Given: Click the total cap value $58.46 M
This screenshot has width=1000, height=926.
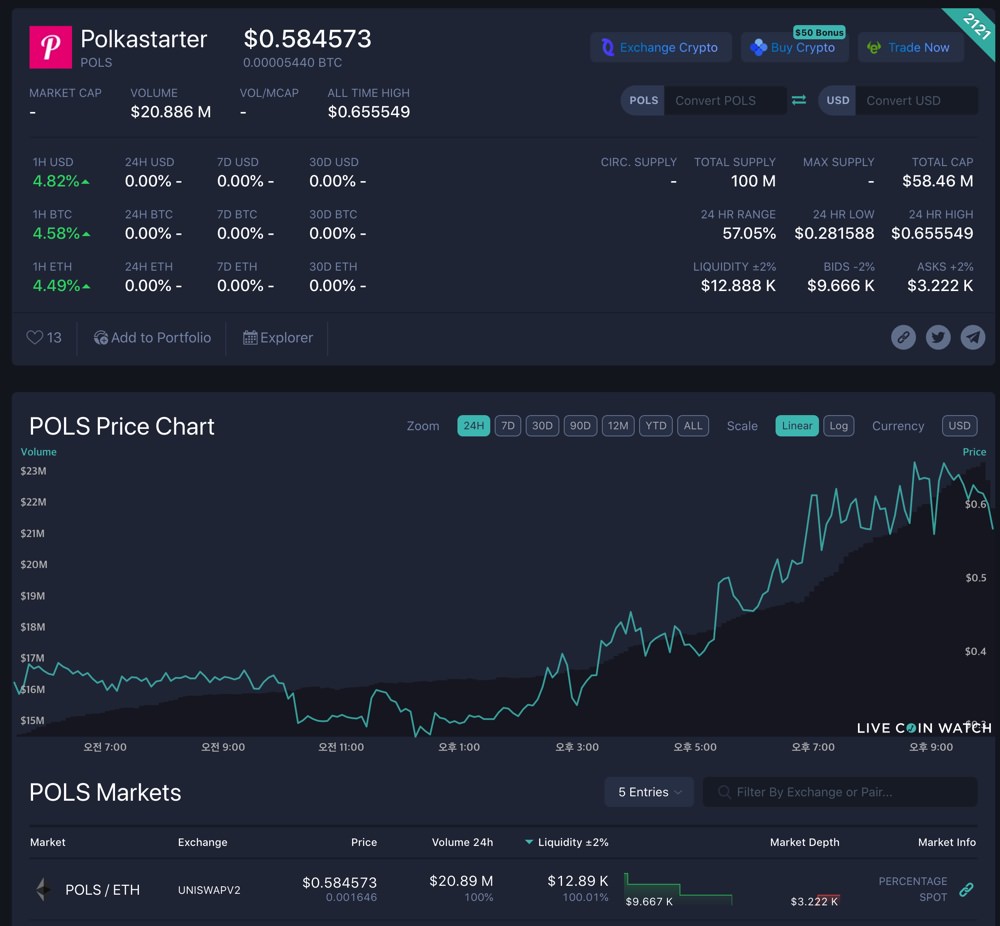Looking at the screenshot, I should [938, 181].
